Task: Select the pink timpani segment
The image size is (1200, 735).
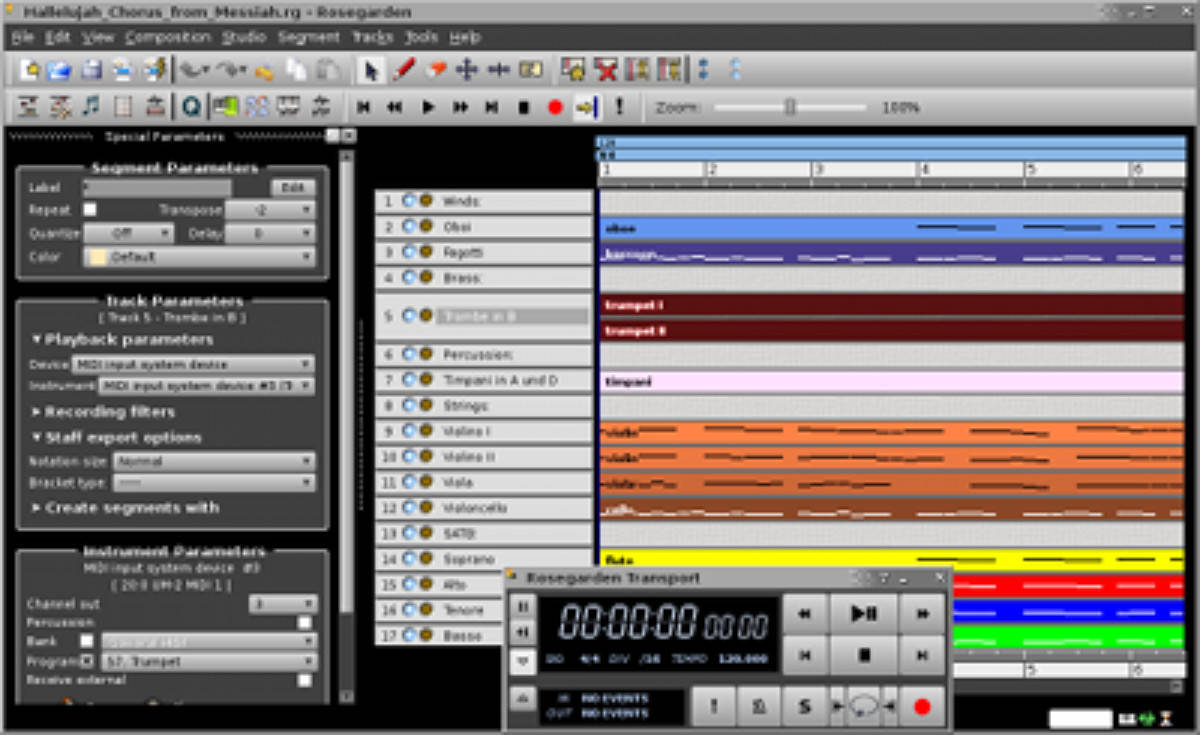Action: click(892, 381)
